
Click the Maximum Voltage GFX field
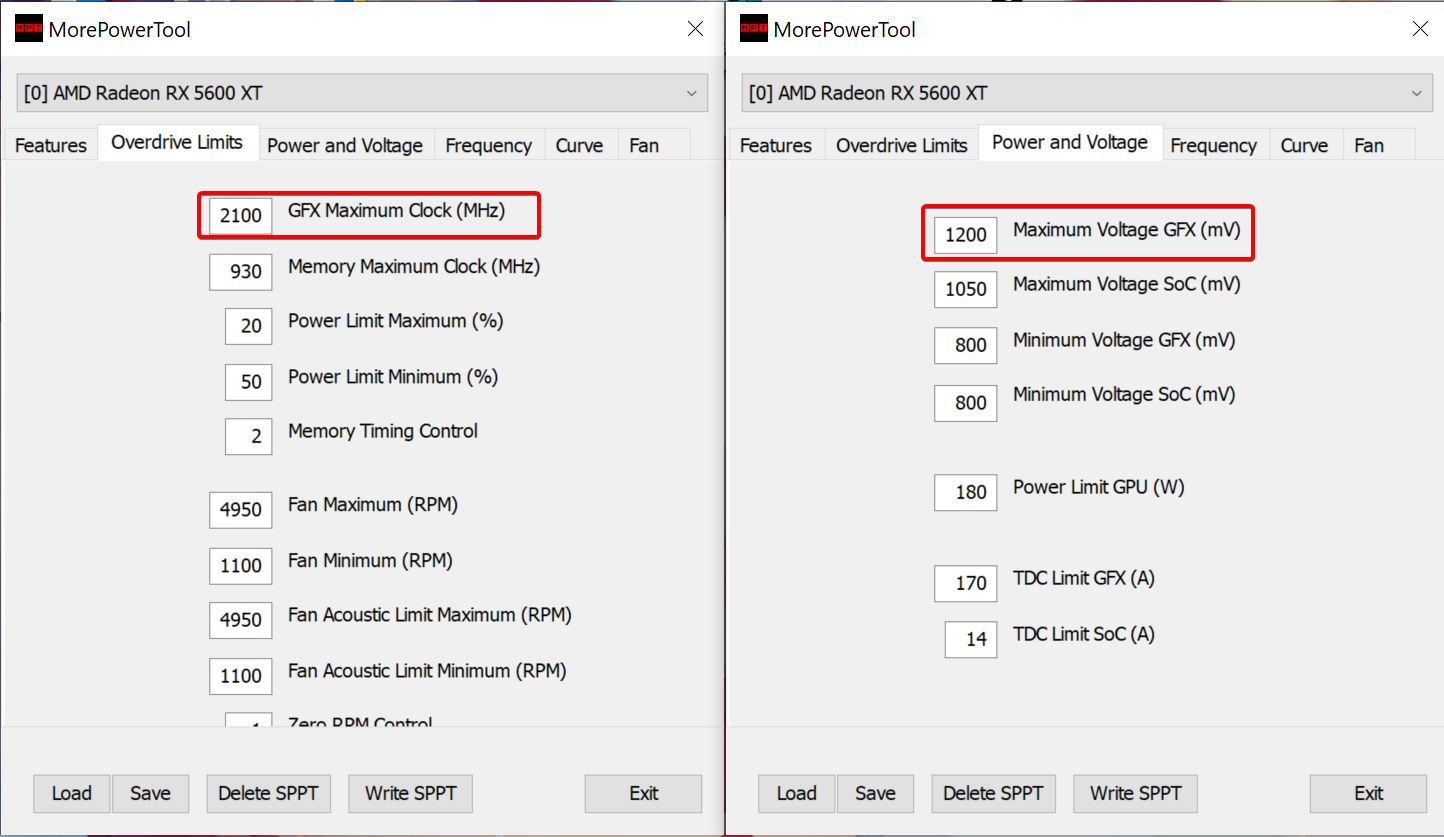coord(966,235)
